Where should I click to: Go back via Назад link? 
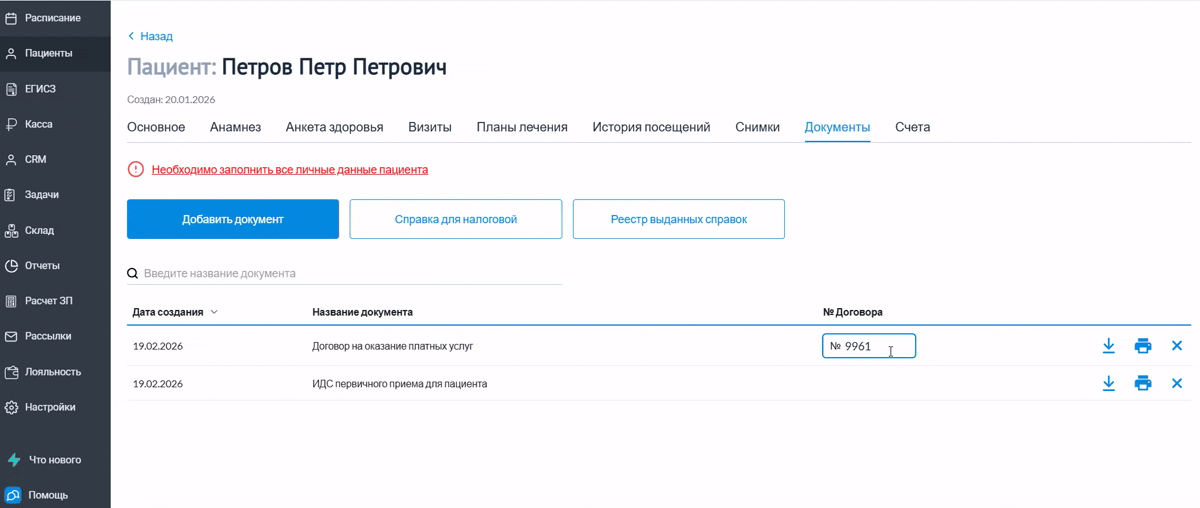[x=156, y=36]
